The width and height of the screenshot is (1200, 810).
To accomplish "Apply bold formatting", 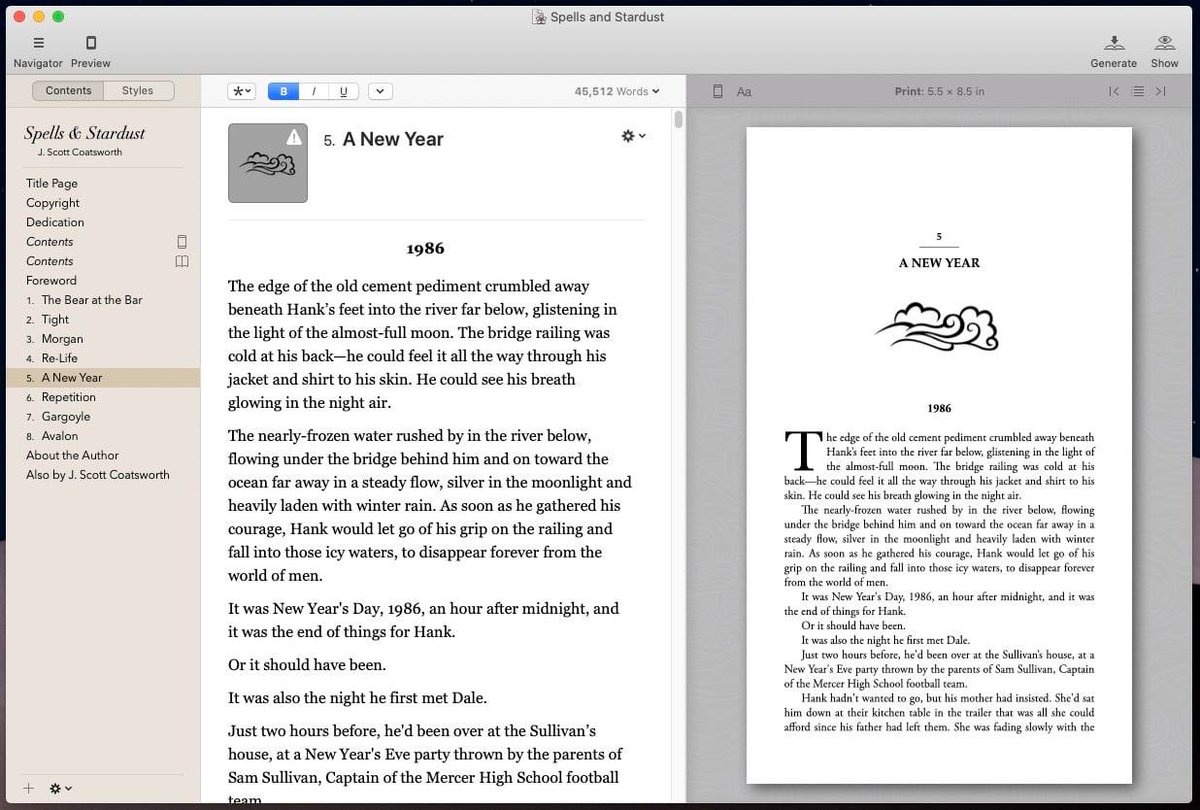I will 282,90.
